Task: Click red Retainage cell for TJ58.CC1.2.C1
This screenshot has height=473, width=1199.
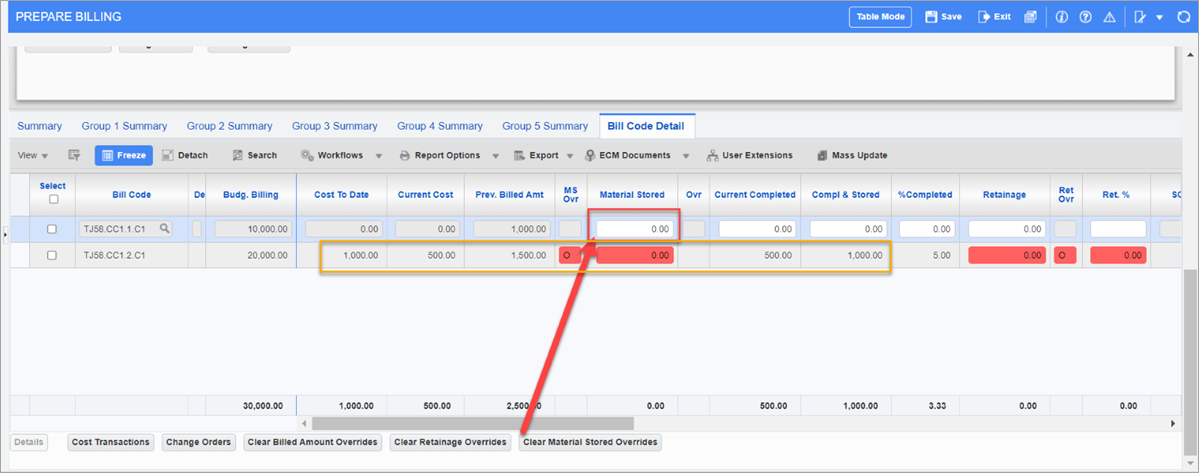Action: 1006,255
